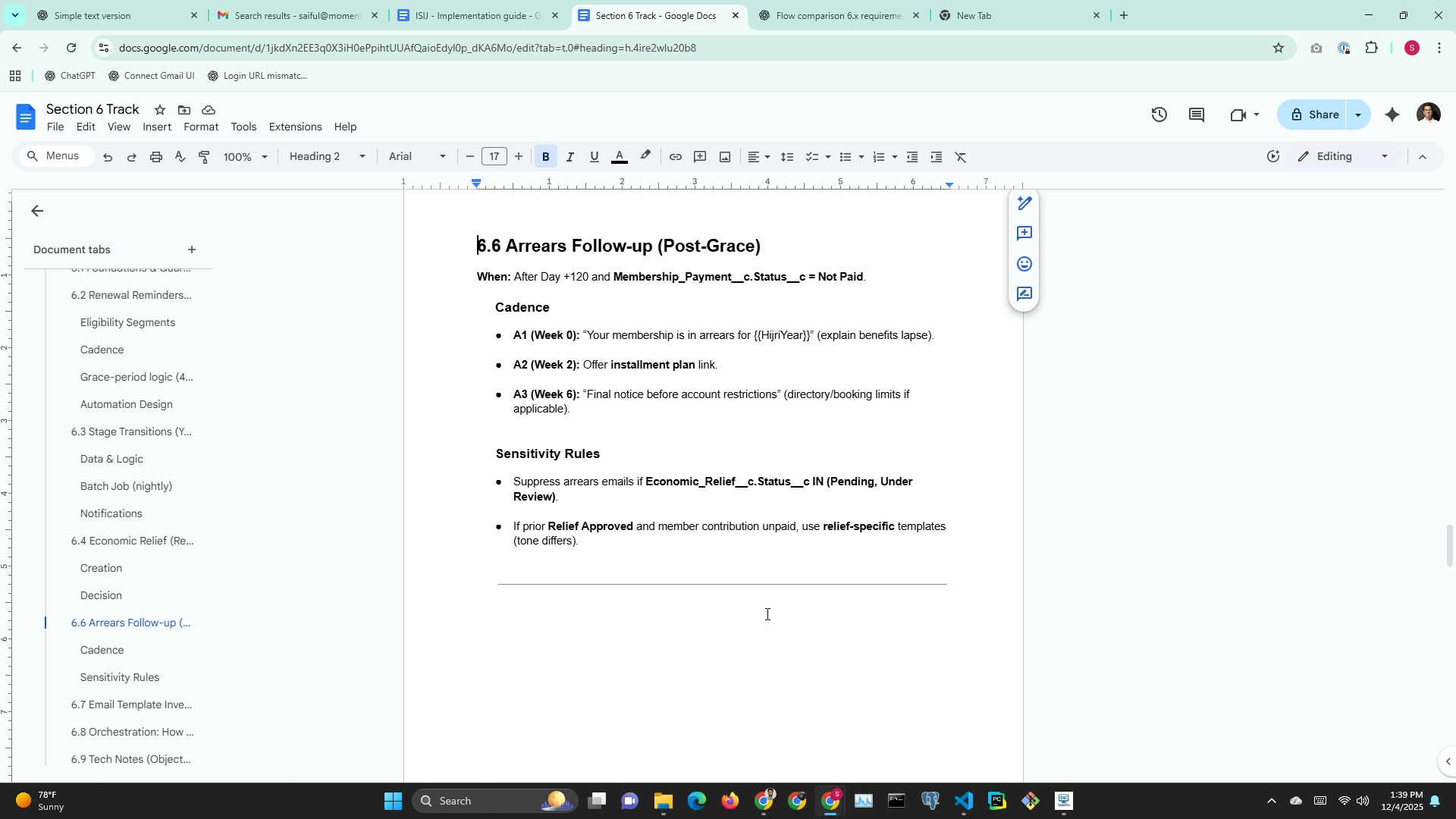Image resolution: width=1456 pixels, height=819 pixels.
Task: Toggle italic formatting button
Action: click(570, 157)
